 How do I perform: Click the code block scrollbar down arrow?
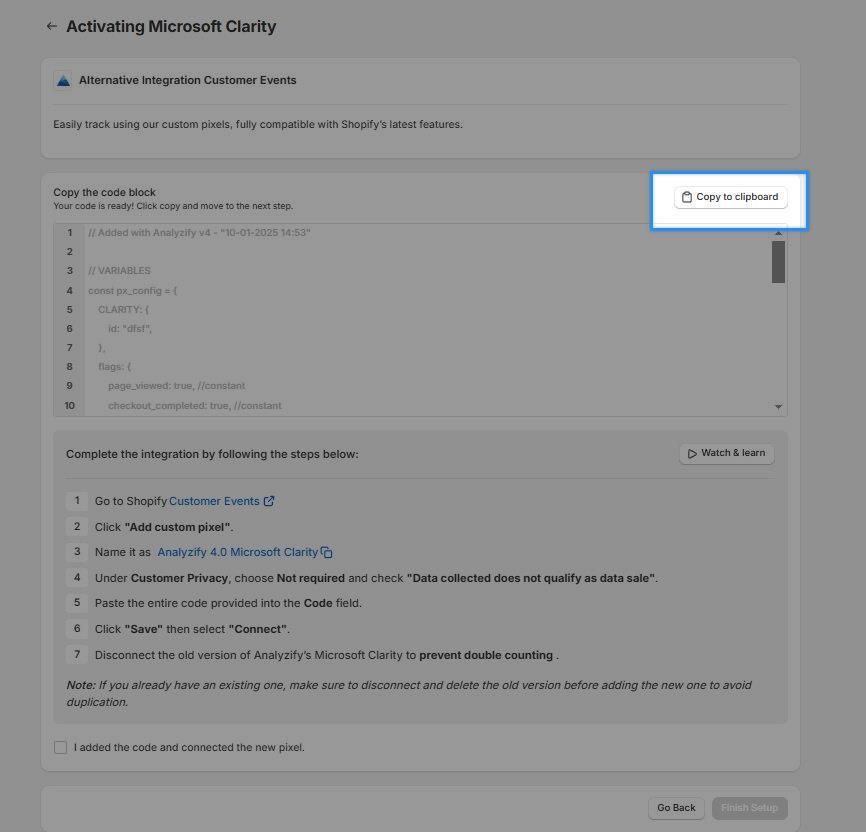tap(778, 407)
